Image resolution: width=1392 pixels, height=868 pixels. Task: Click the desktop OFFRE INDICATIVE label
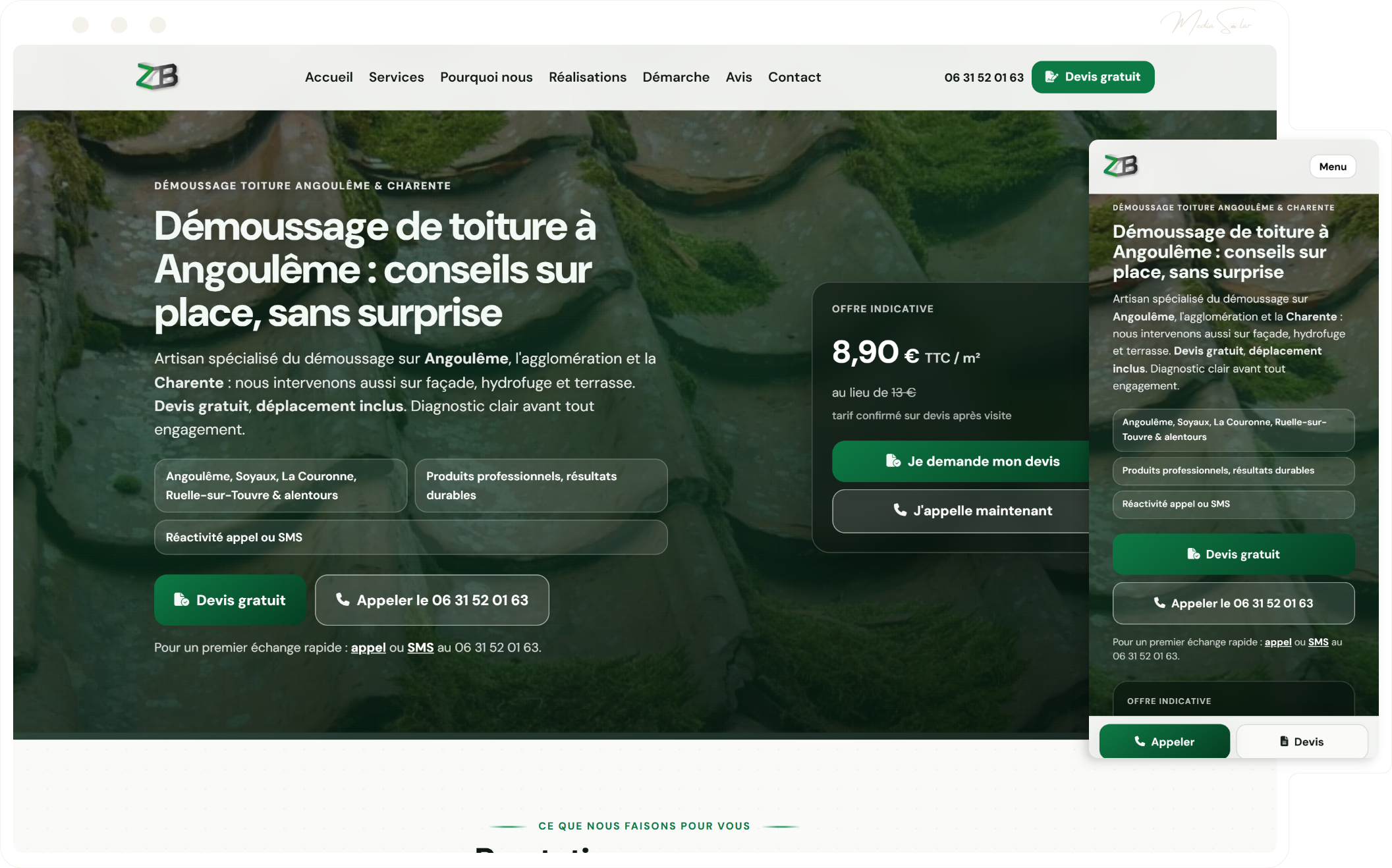[x=883, y=309]
